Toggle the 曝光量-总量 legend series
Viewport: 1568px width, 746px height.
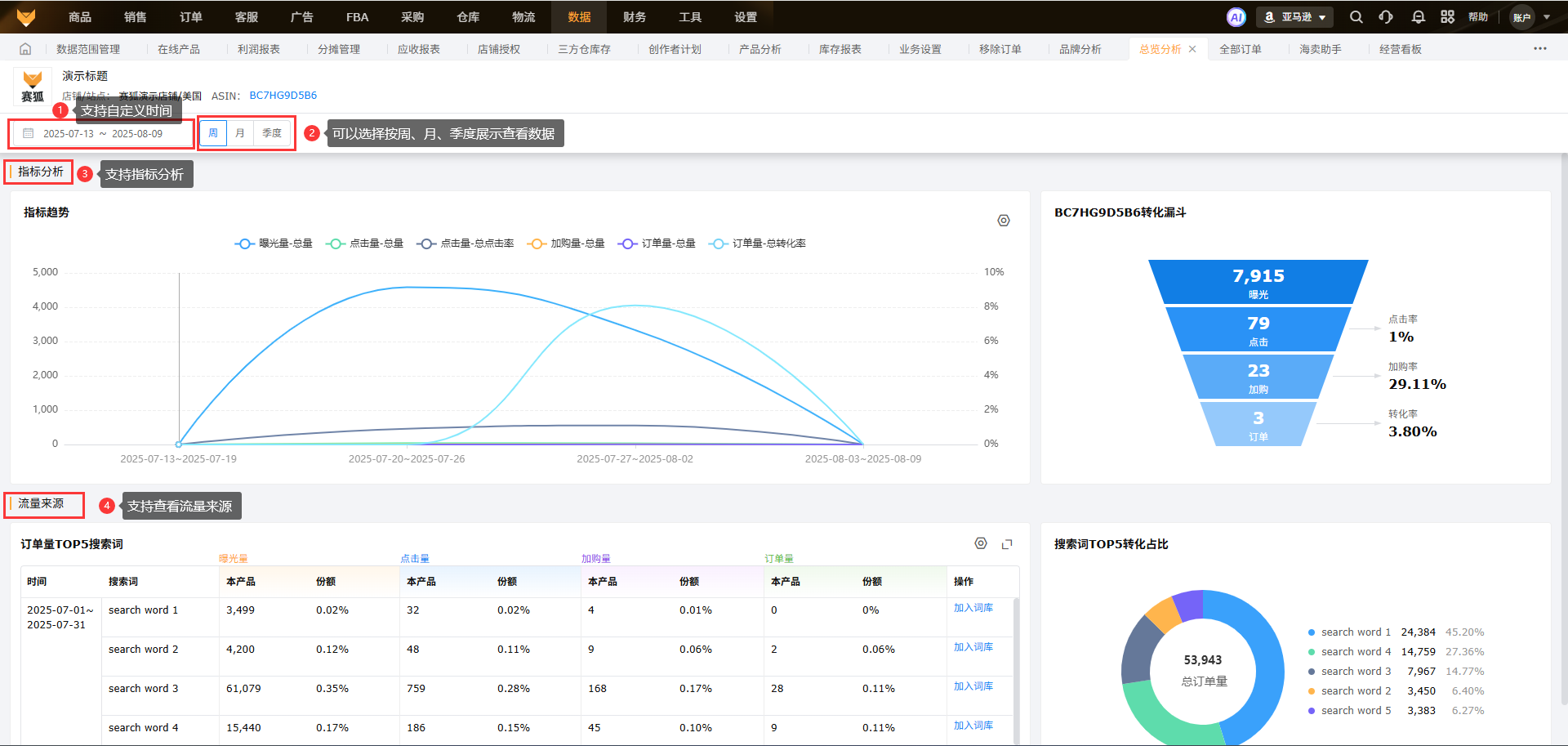pyautogui.click(x=274, y=243)
